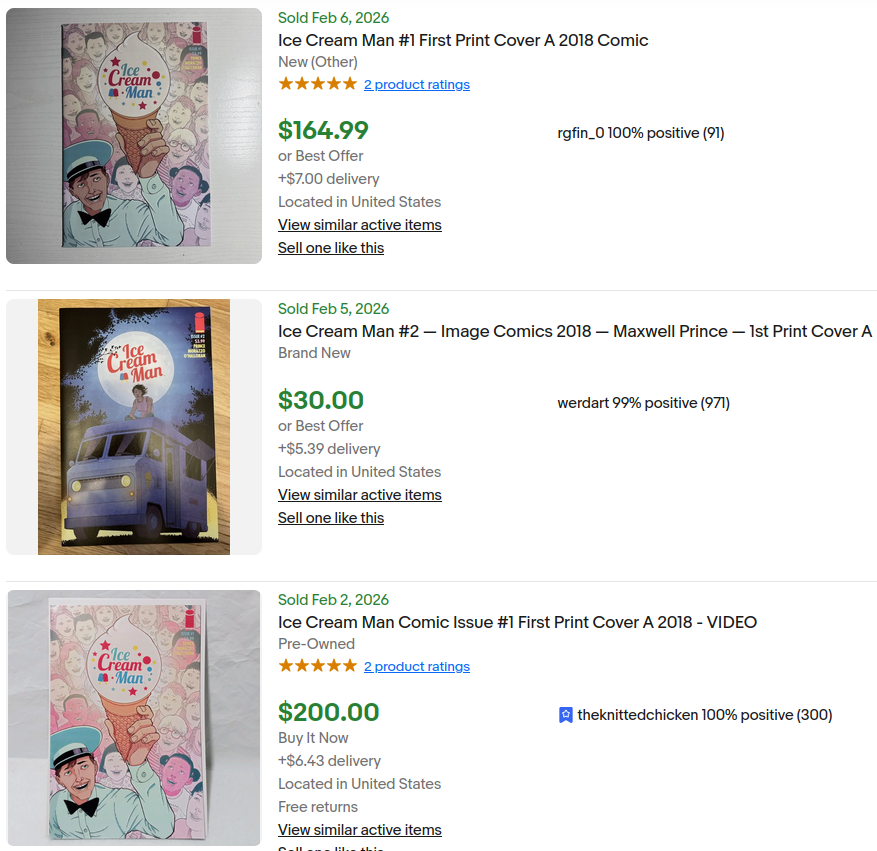877x851 pixels.
Task: Click View similar active items under first listing
Action: [359, 225]
